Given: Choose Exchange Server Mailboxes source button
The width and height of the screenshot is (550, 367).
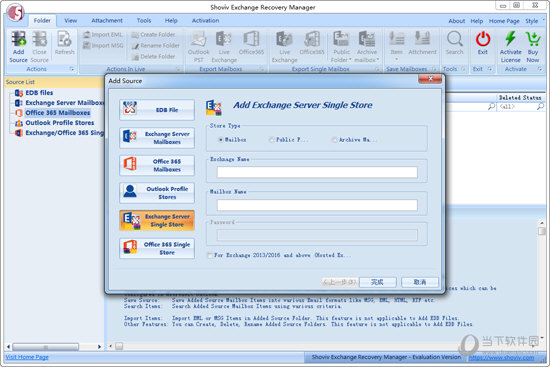Looking at the screenshot, I should click(x=157, y=138).
